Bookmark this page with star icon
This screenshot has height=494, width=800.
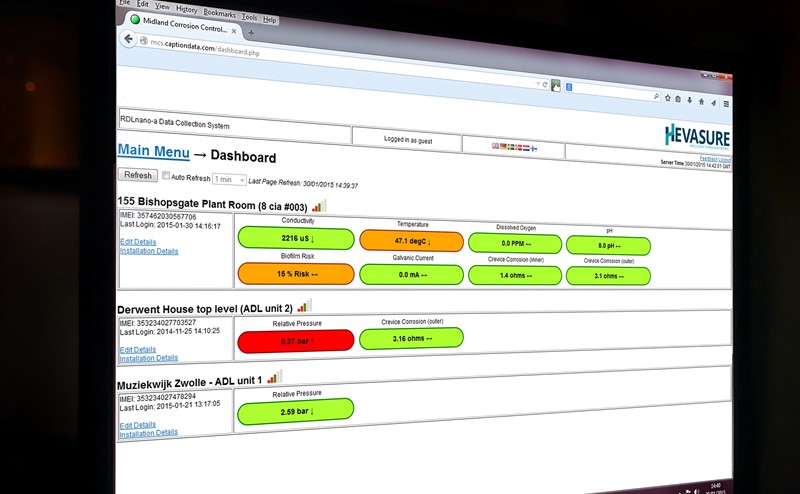coord(668,98)
